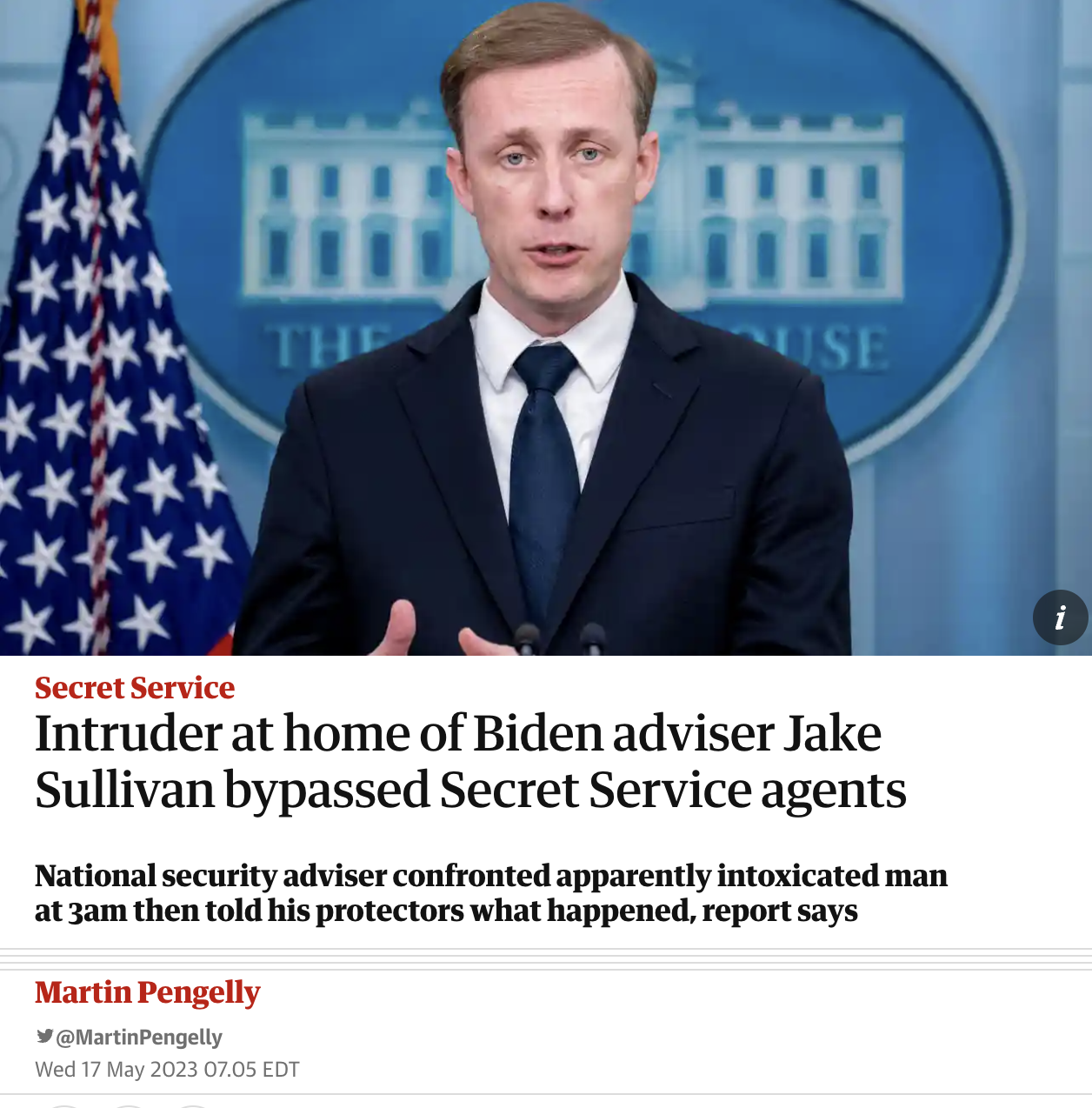Screen dimensions: 1092x1108
Task: Visit @MartinPengelly Twitter handle
Action: [x=139, y=1037]
